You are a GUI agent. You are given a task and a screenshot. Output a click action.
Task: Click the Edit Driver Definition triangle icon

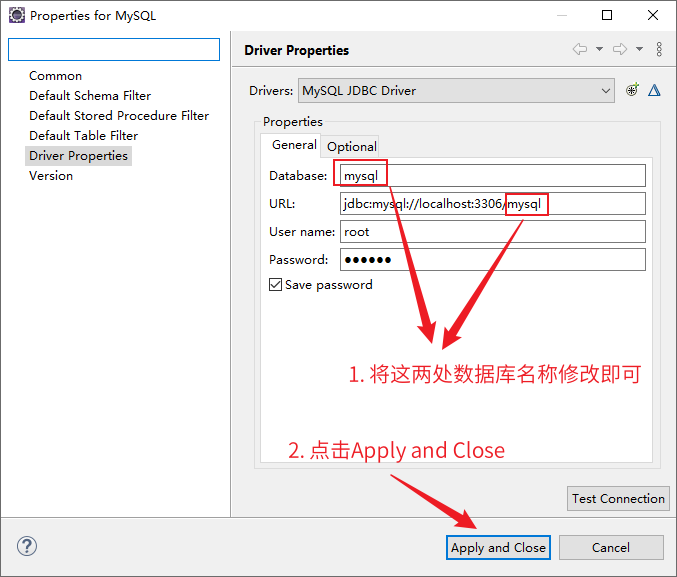point(654,90)
